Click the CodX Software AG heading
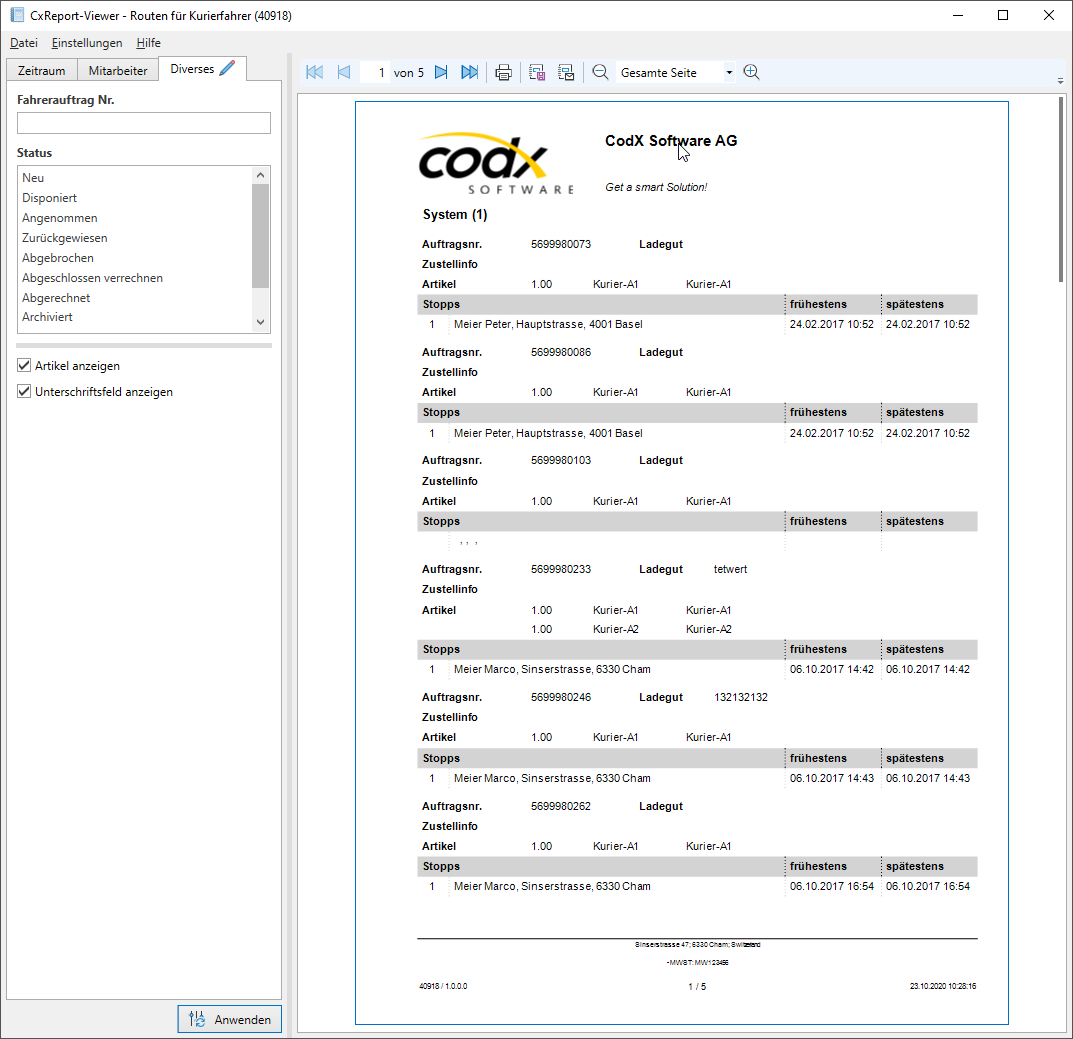 point(671,141)
